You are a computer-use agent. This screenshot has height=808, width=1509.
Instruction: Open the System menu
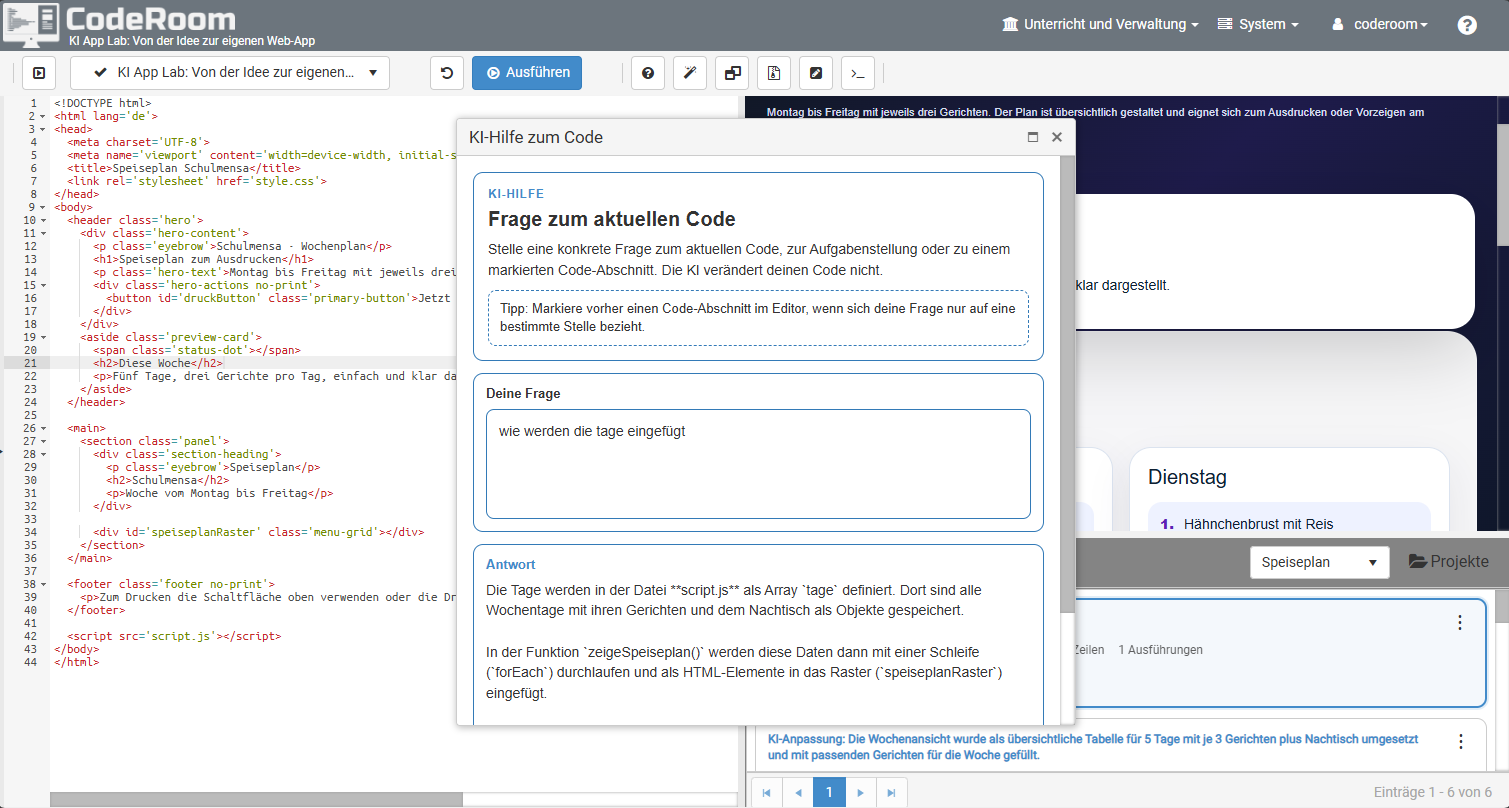[1258, 24]
